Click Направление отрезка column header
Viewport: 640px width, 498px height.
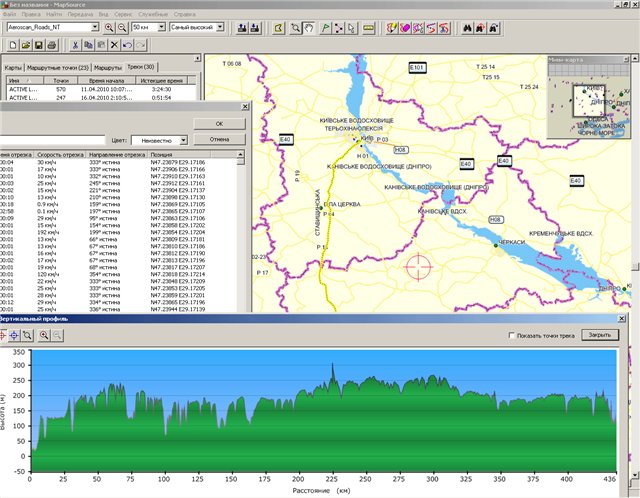click(x=117, y=155)
